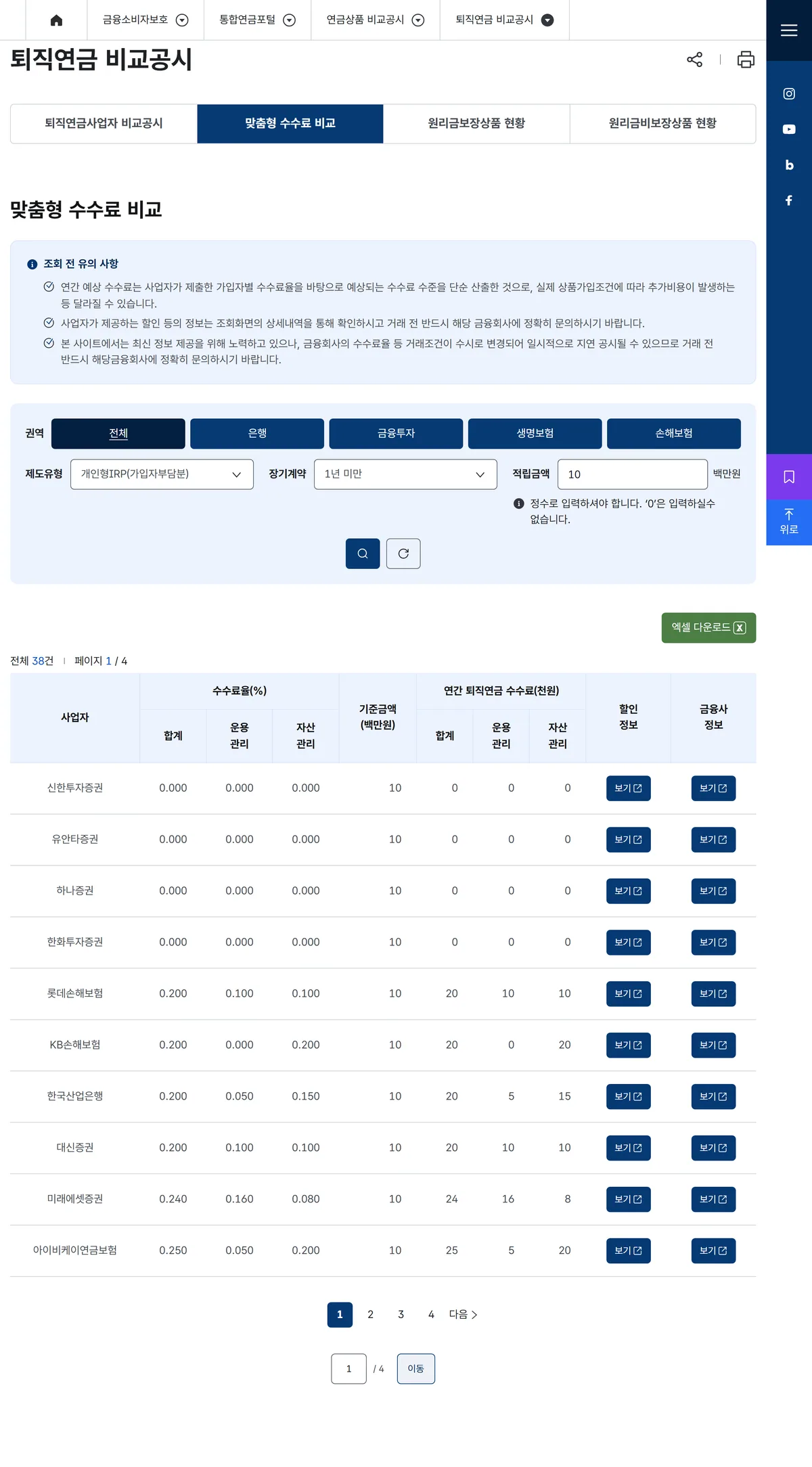View 금융사정보 for 롯데손해보험
The width and height of the screenshot is (812, 1467).
[x=713, y=994]
